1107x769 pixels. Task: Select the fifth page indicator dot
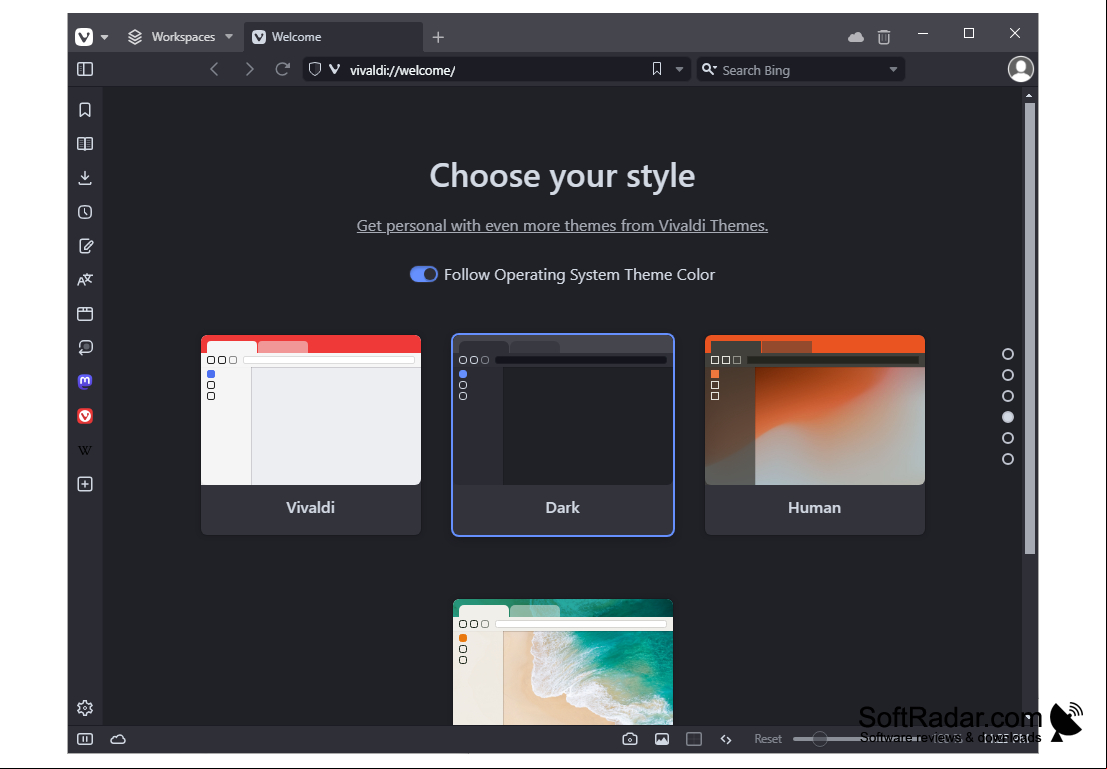(1007, 438)
